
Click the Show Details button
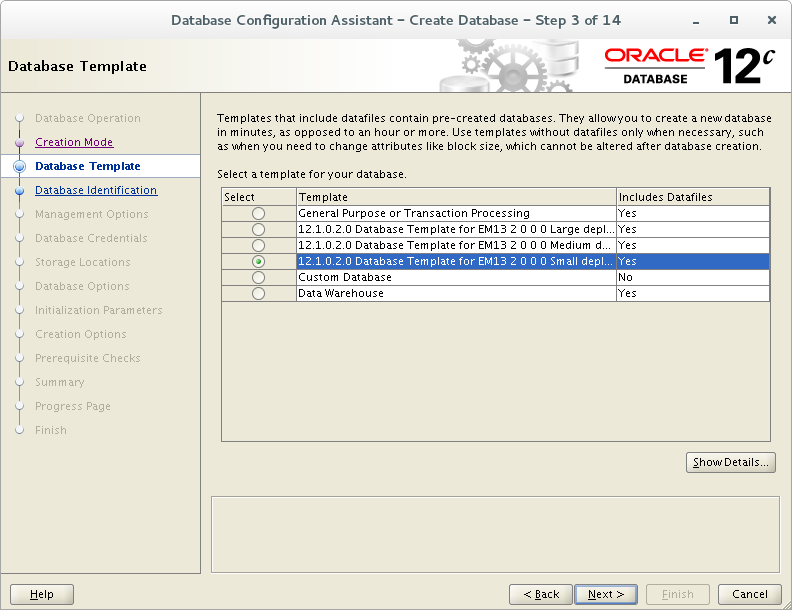[x=730, y=463]
